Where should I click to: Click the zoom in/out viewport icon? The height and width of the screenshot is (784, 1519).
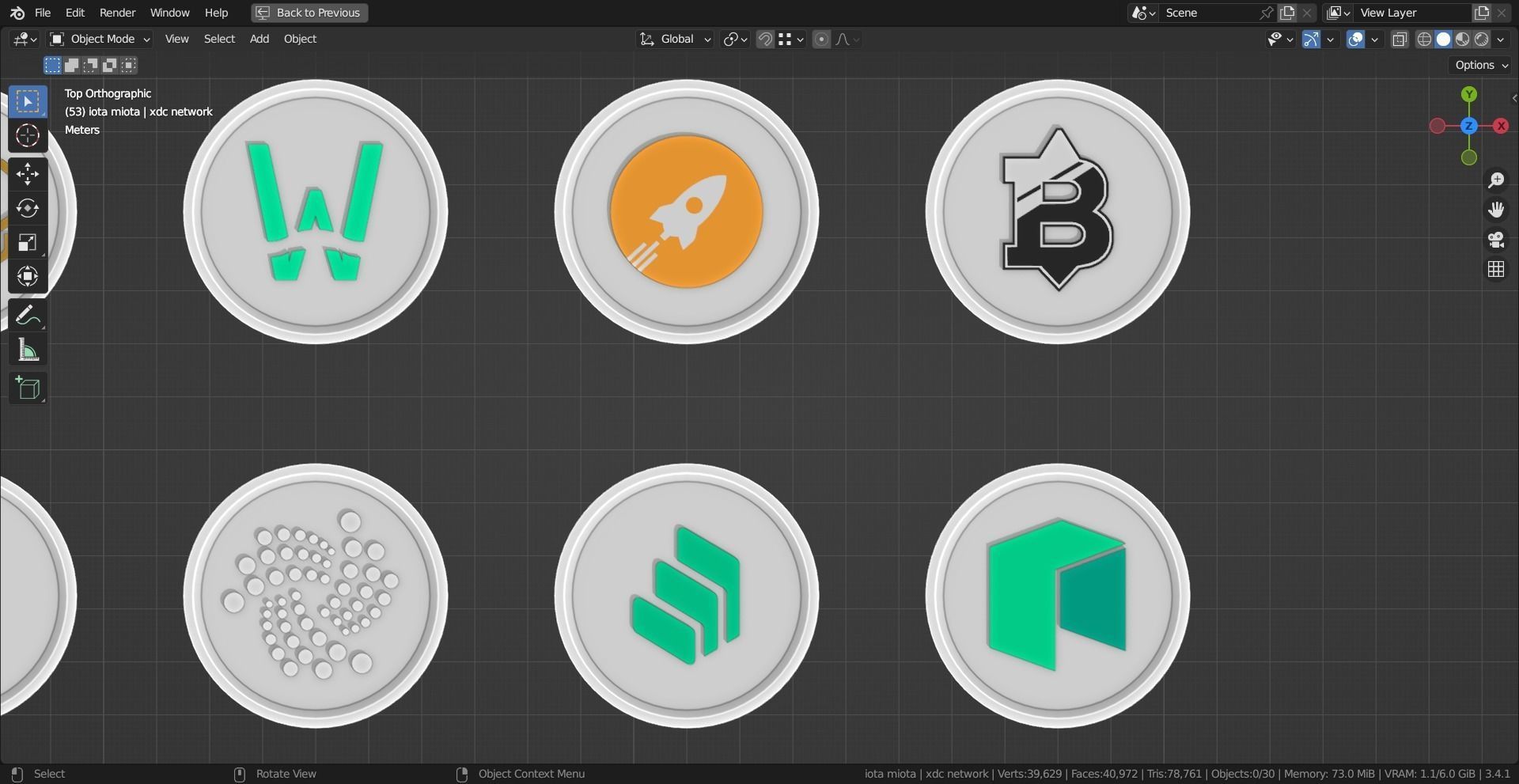[x=1495, y=180]
